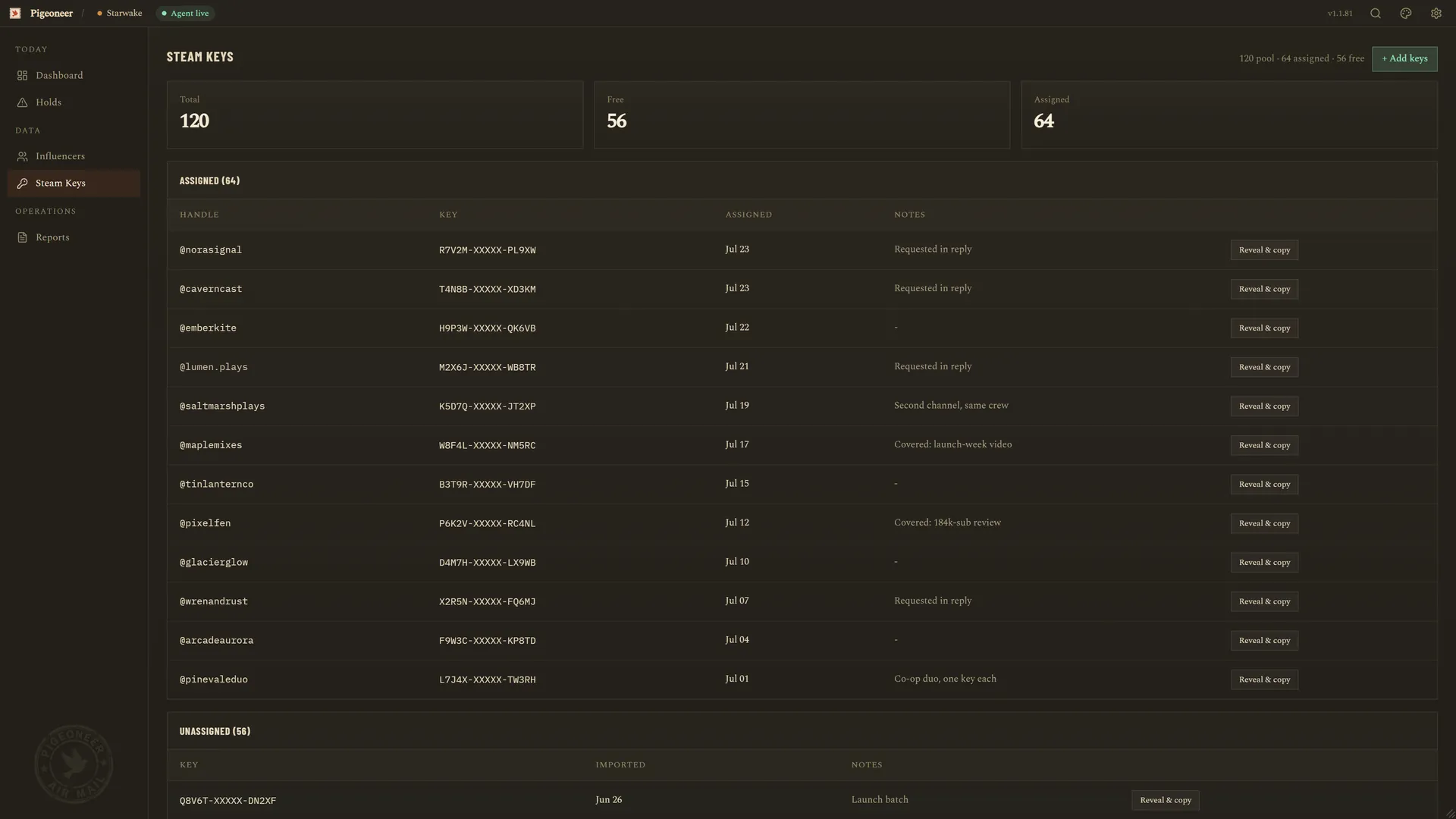
Task: Open the search icon in top bar
Action: pyautogui.click(x=1375, y=14)
